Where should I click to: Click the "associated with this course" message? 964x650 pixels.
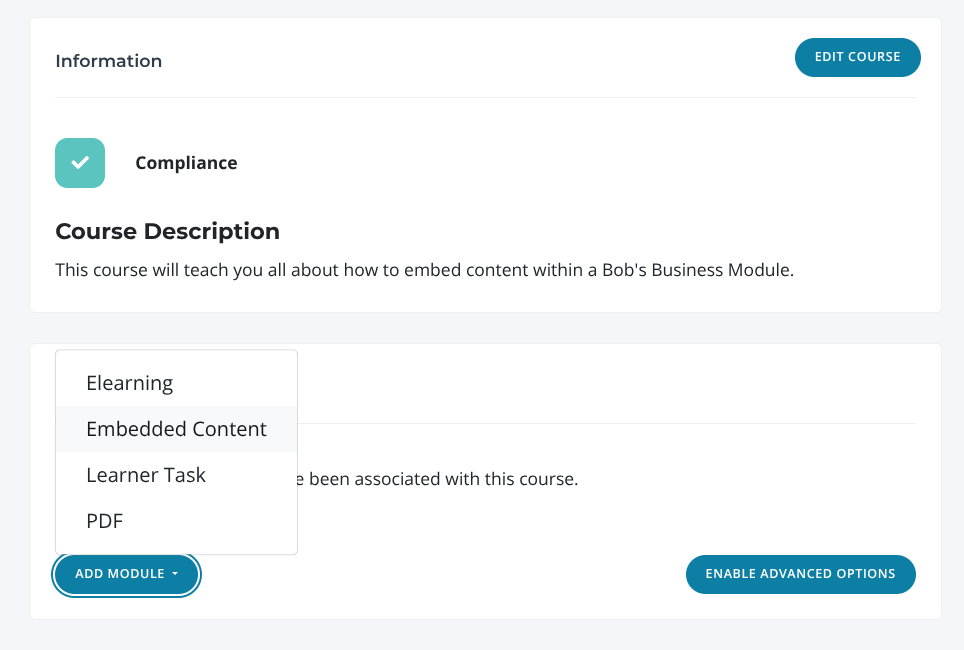click(x=443, y=479)
